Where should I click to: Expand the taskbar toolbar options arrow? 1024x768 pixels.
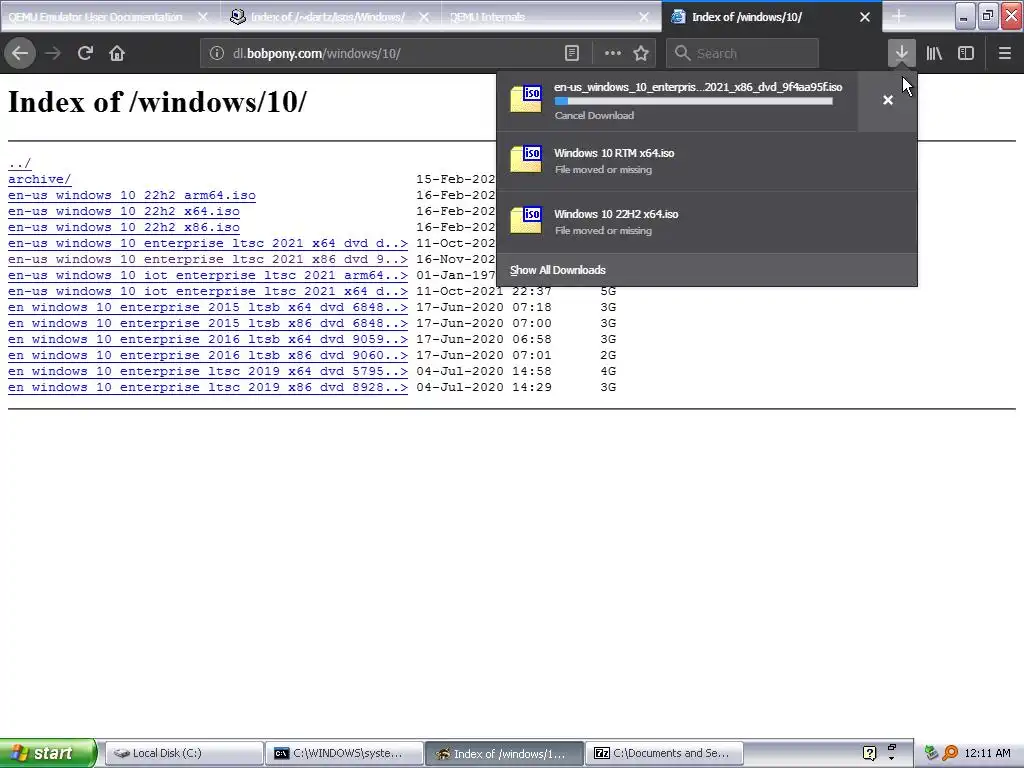891,758
